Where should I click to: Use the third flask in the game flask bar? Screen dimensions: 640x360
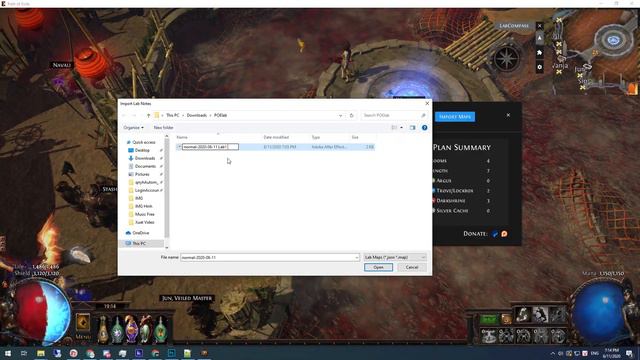coord(131,329)
